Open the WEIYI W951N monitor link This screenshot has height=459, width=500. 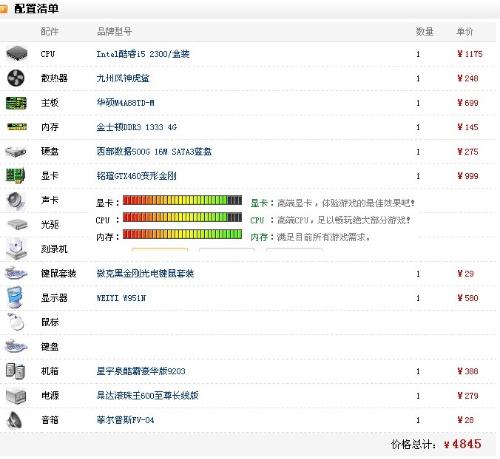coord(121,298)
